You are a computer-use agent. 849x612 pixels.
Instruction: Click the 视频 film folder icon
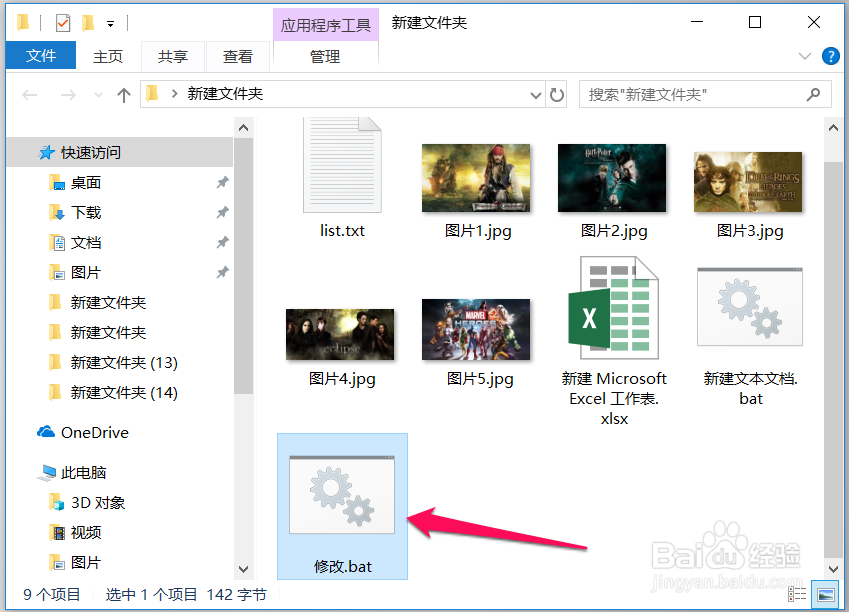(57, 532)
